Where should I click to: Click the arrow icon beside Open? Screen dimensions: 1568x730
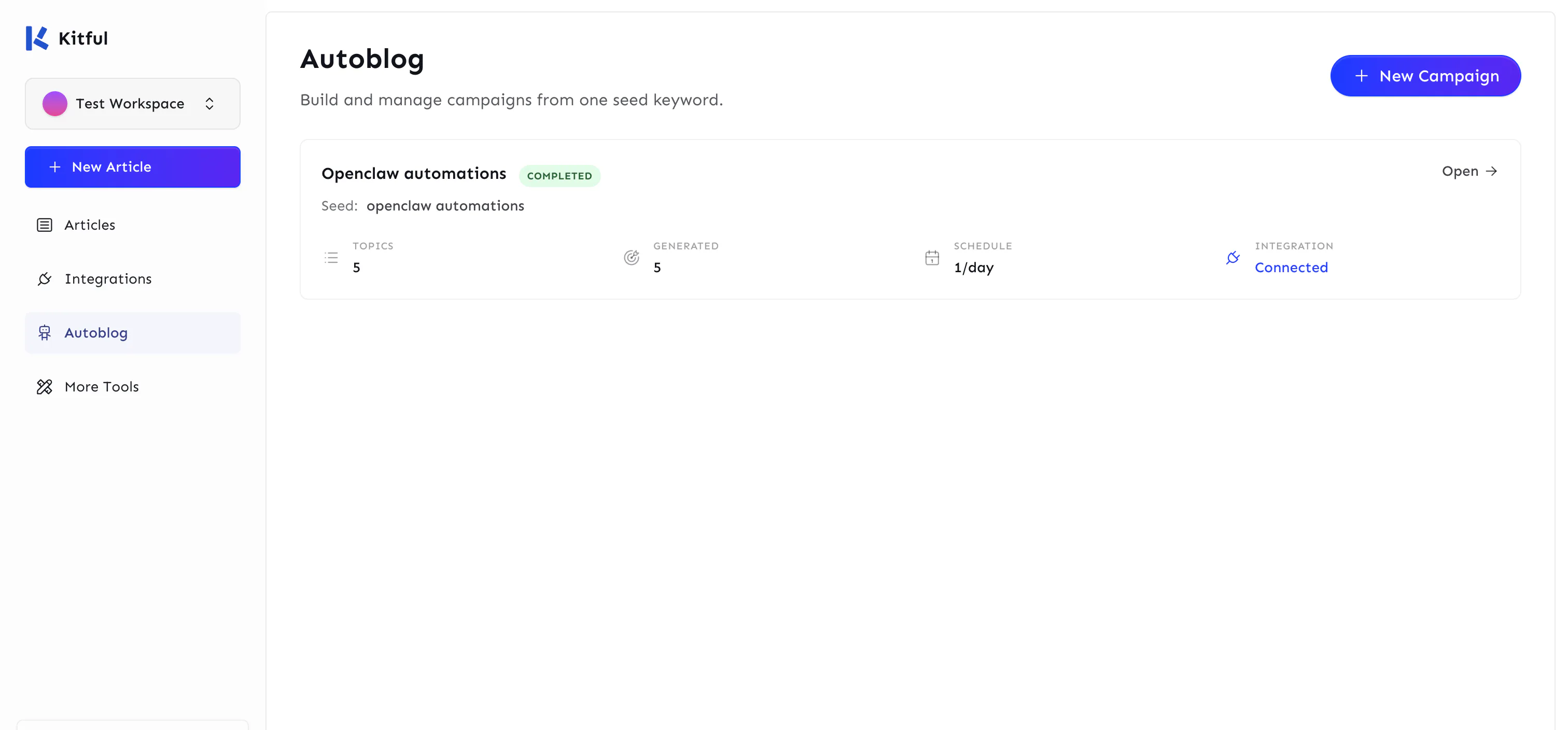point(1491,171)
